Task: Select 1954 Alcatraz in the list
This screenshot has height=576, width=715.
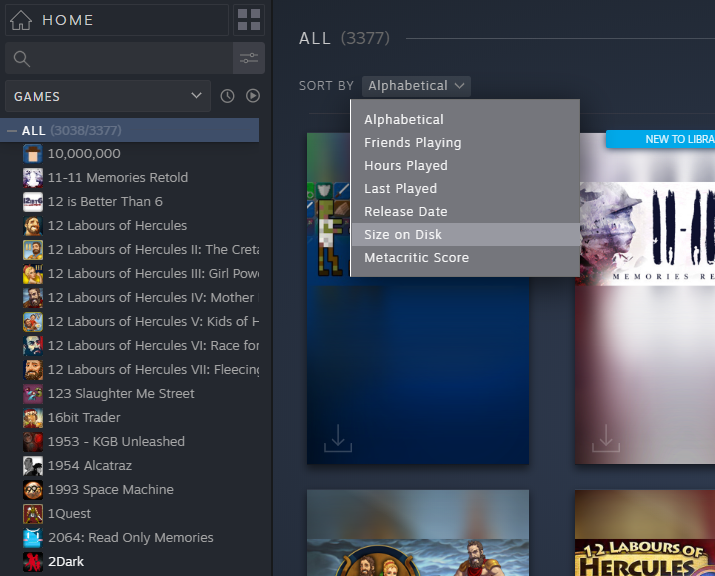Action: point(141,466)
